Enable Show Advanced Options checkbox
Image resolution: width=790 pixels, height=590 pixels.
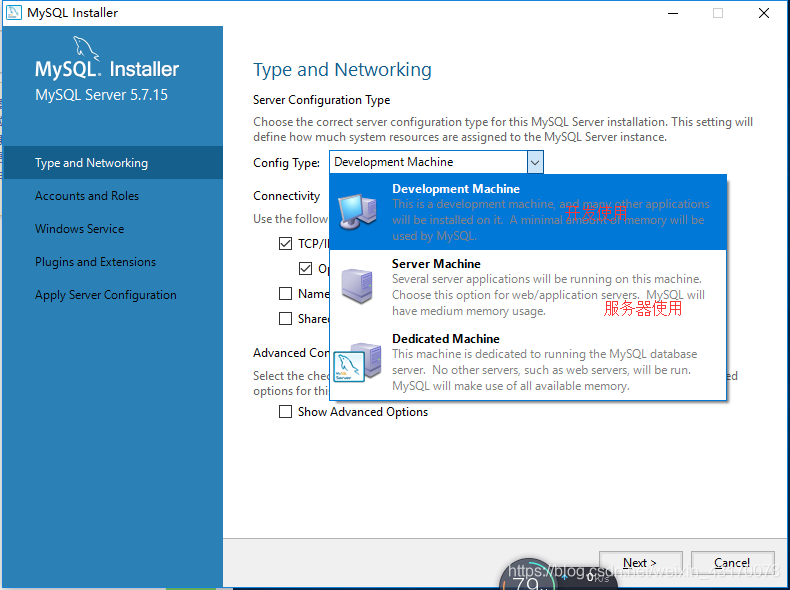285,412
